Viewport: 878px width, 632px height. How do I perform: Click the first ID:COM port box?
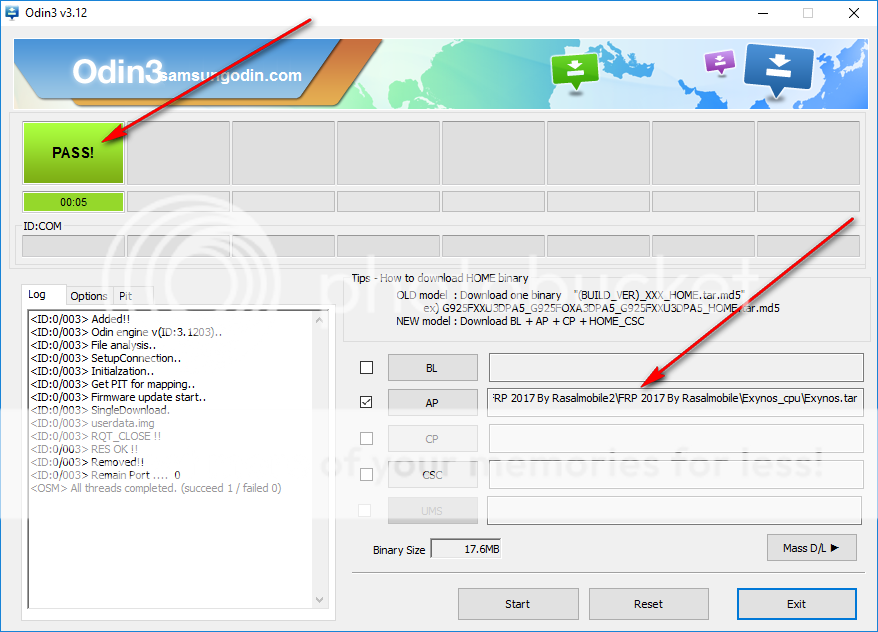click(x=73, y=246)
